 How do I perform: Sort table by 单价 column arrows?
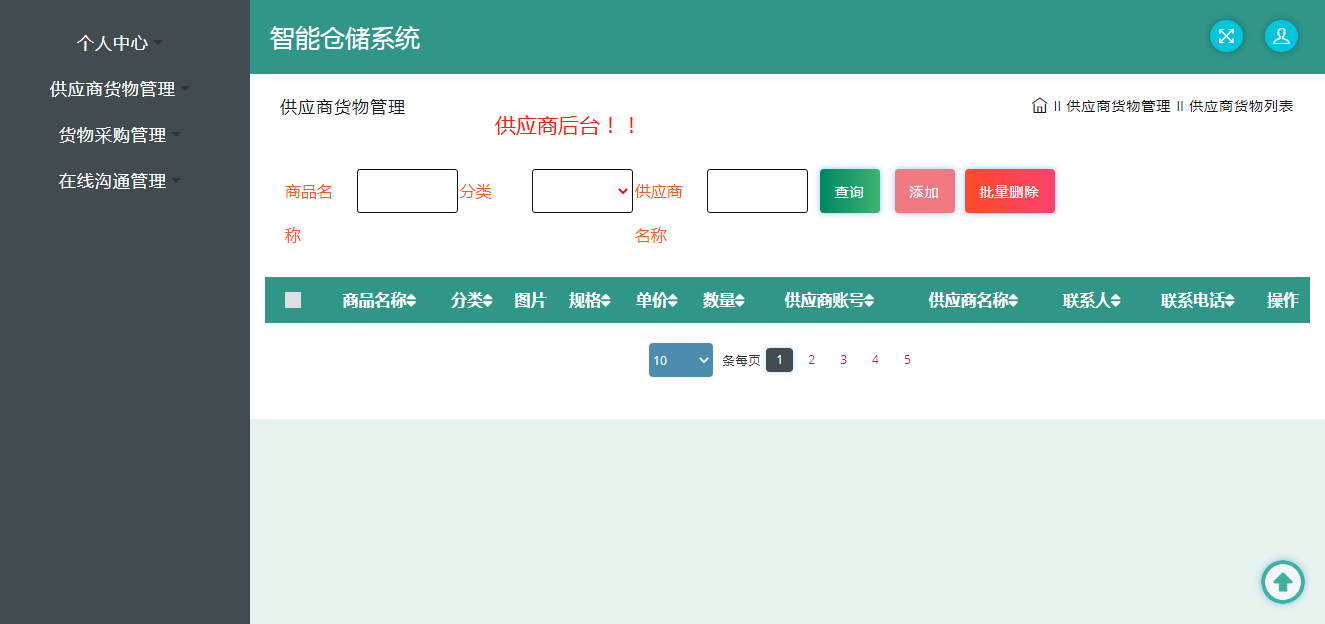click(673, 301)
